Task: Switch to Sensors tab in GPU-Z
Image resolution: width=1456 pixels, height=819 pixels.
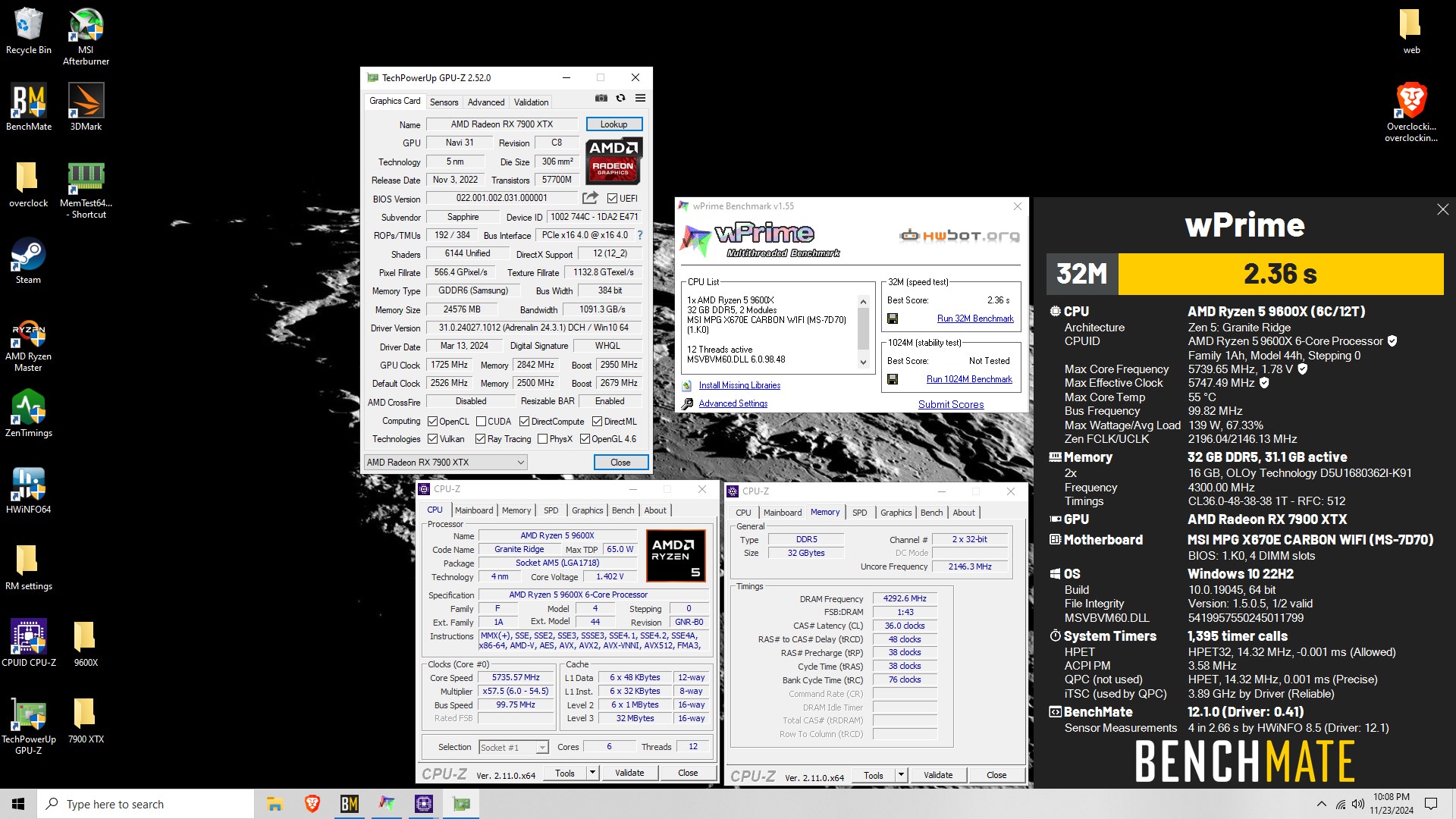Action: pyautogui.click(x=444, y=102)
